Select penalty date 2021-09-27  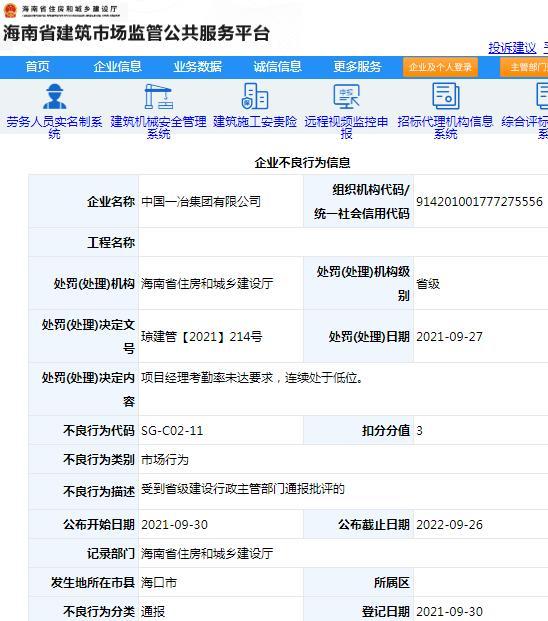[x=449, y=337]
